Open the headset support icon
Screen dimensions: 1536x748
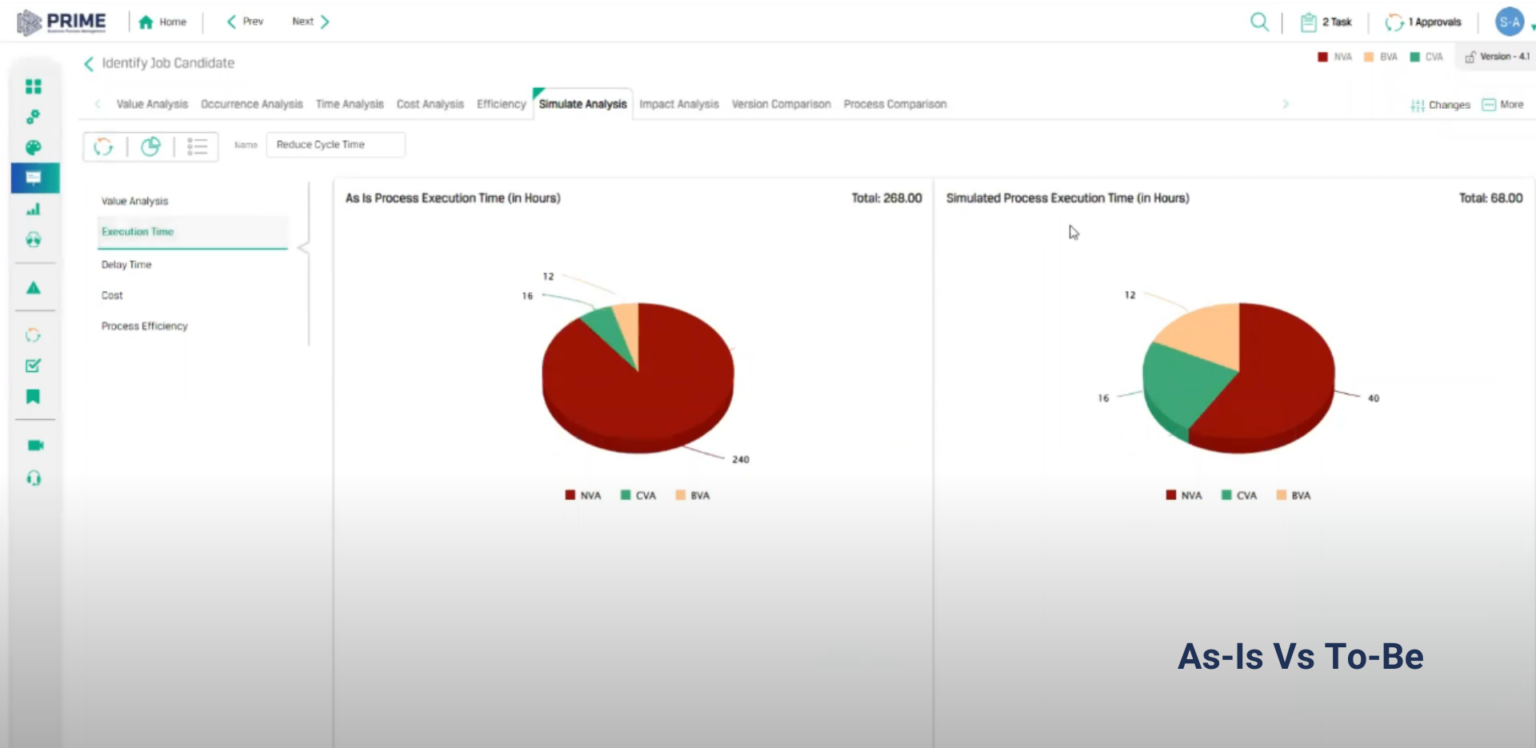[x=34, y=478]
